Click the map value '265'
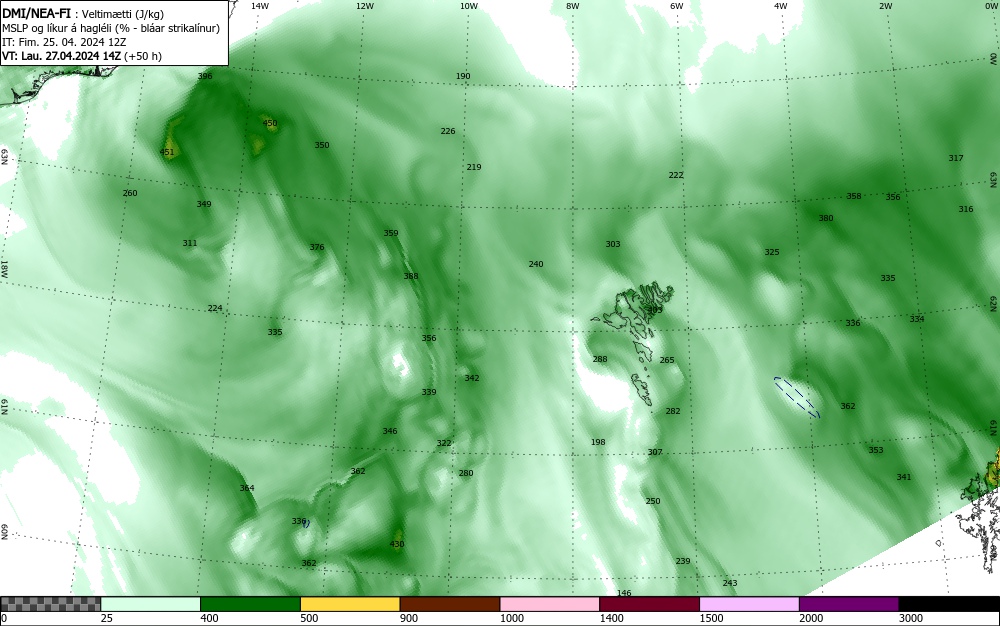The height and width of the screenshot is (626, 1000). (x=667, y=360)
